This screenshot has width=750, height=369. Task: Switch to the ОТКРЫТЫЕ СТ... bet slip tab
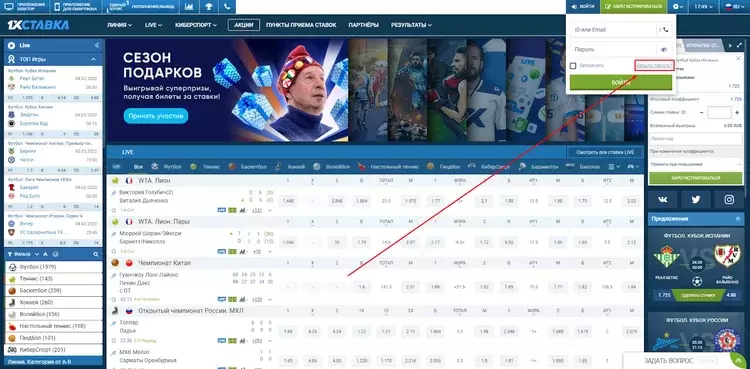(x=703, y=45)
